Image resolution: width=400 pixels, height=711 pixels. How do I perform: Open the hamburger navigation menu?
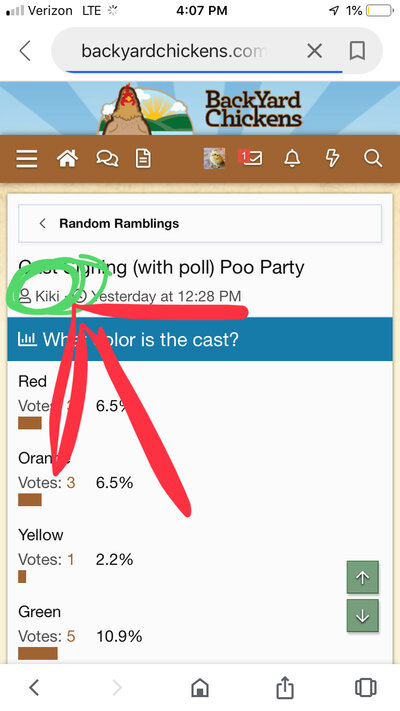(x=27, y=159)
